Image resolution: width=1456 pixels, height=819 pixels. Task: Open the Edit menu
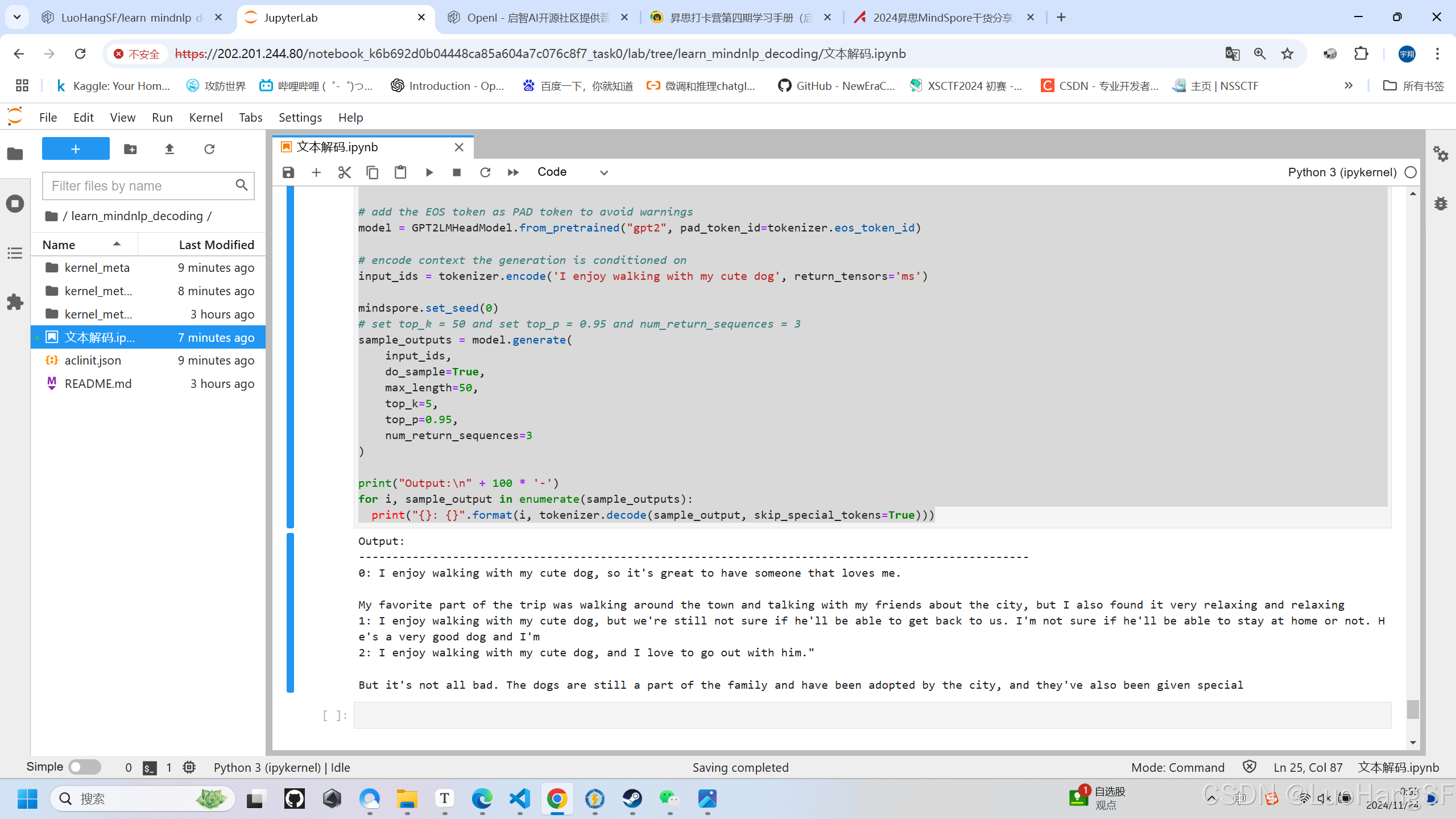(x=84, y=117)
